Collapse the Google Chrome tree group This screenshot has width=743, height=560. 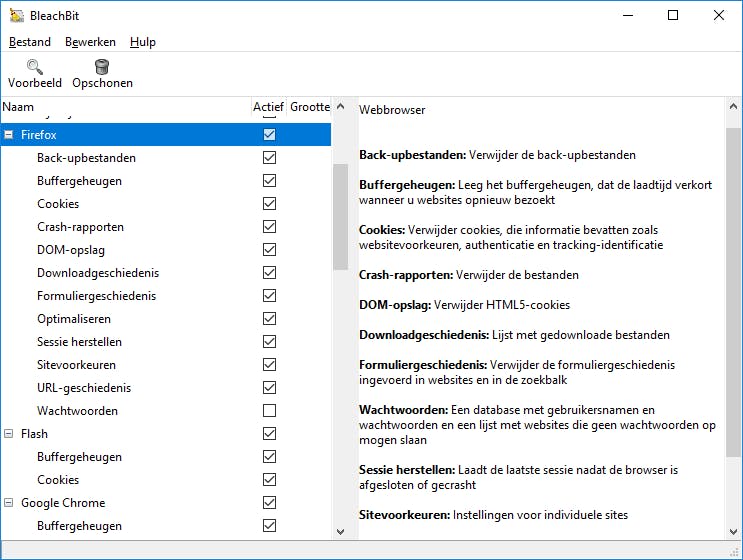pos(9,503)
